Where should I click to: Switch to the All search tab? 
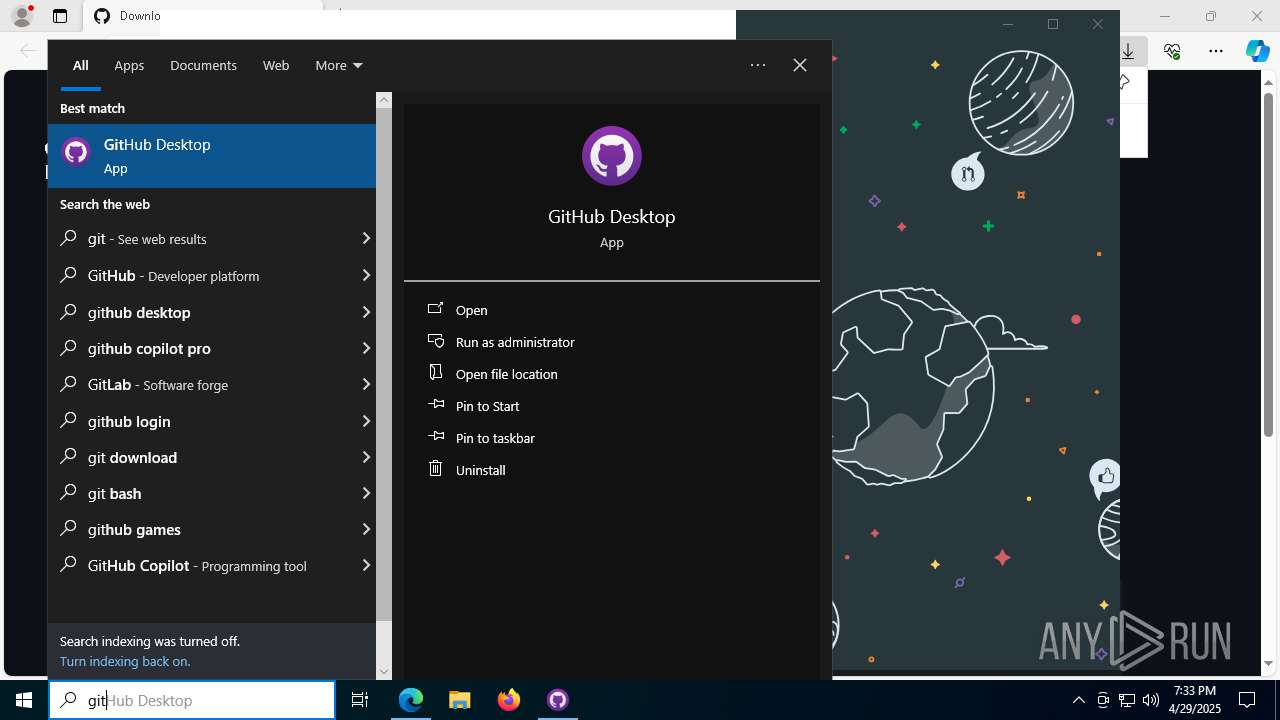80,65
